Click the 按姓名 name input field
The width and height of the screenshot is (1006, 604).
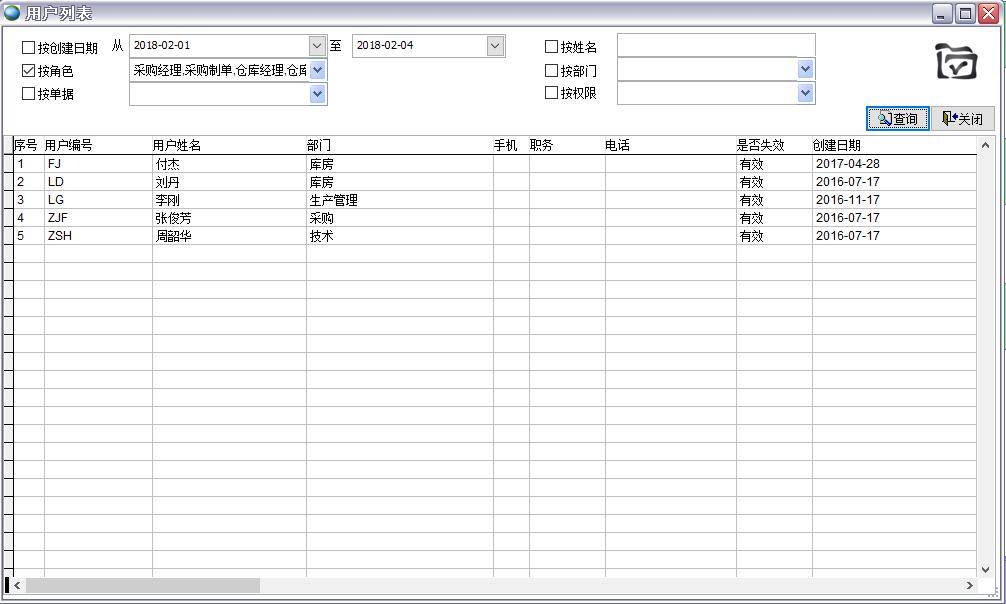pyautogui.click(x=715, y=46)
